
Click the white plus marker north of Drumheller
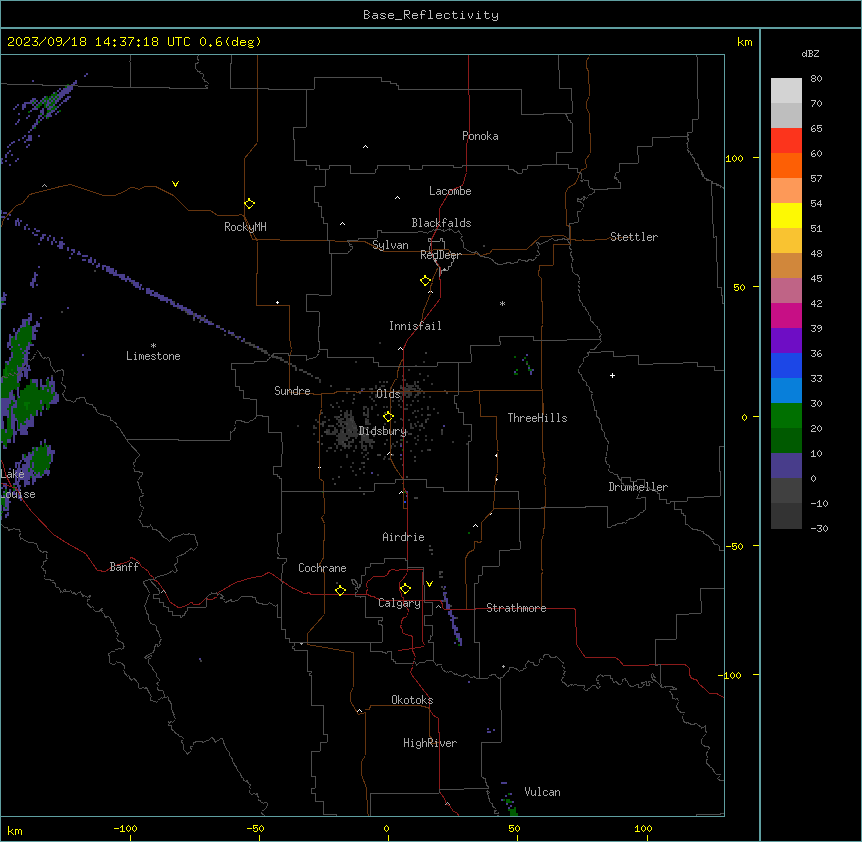(x=612, y=375)
